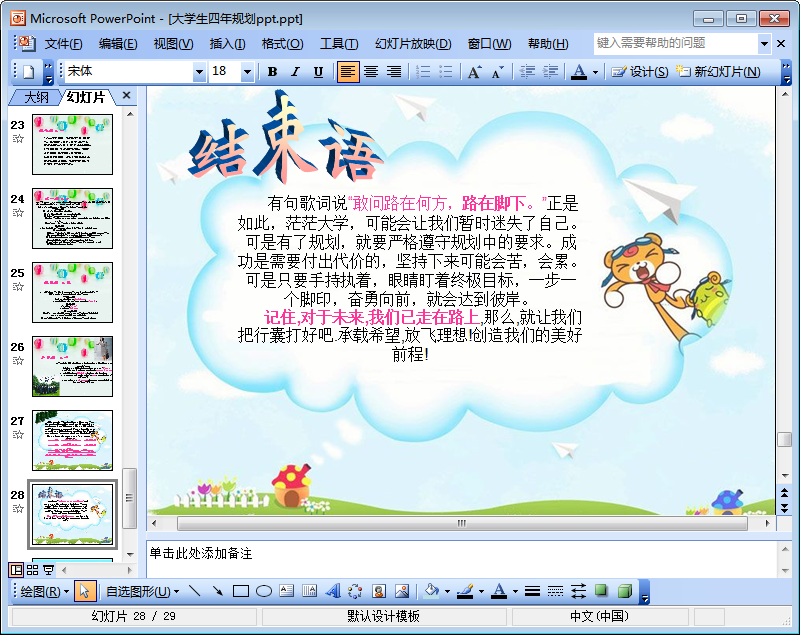
Task: Apply font color using toolbar A icon
Action: tap(579, 72)
